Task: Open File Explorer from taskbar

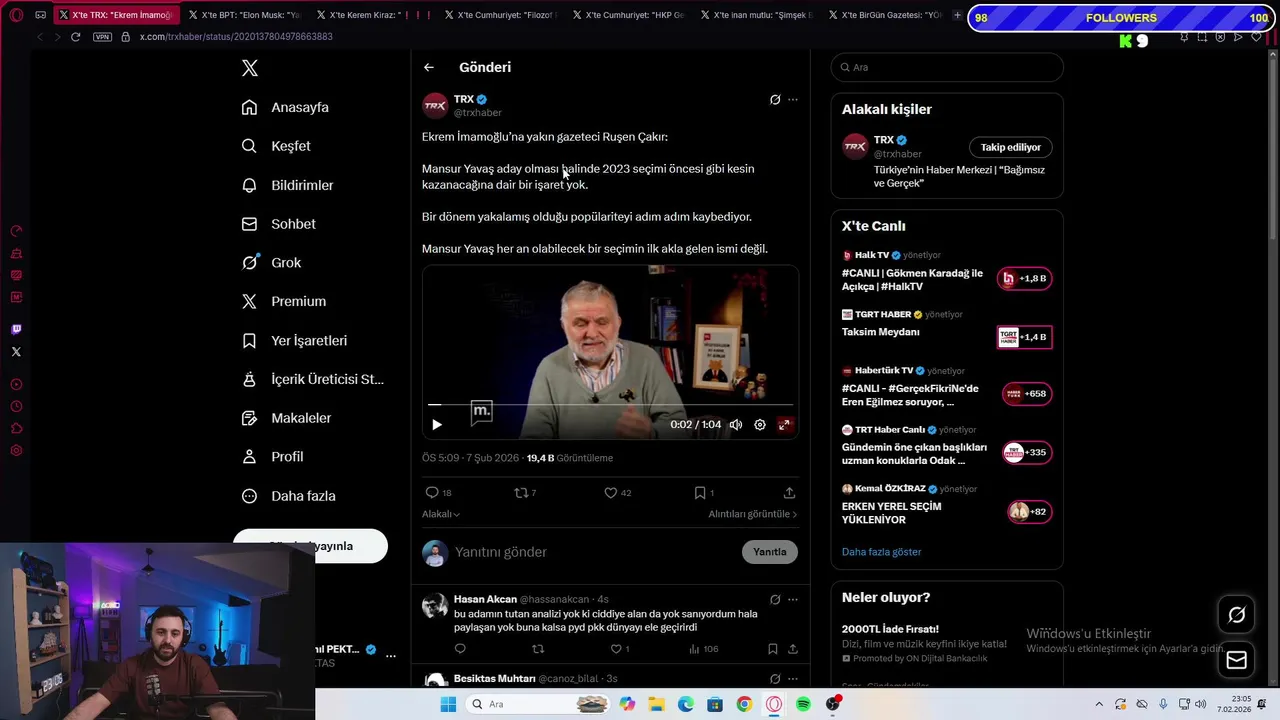Action: (x=657, y=704)
